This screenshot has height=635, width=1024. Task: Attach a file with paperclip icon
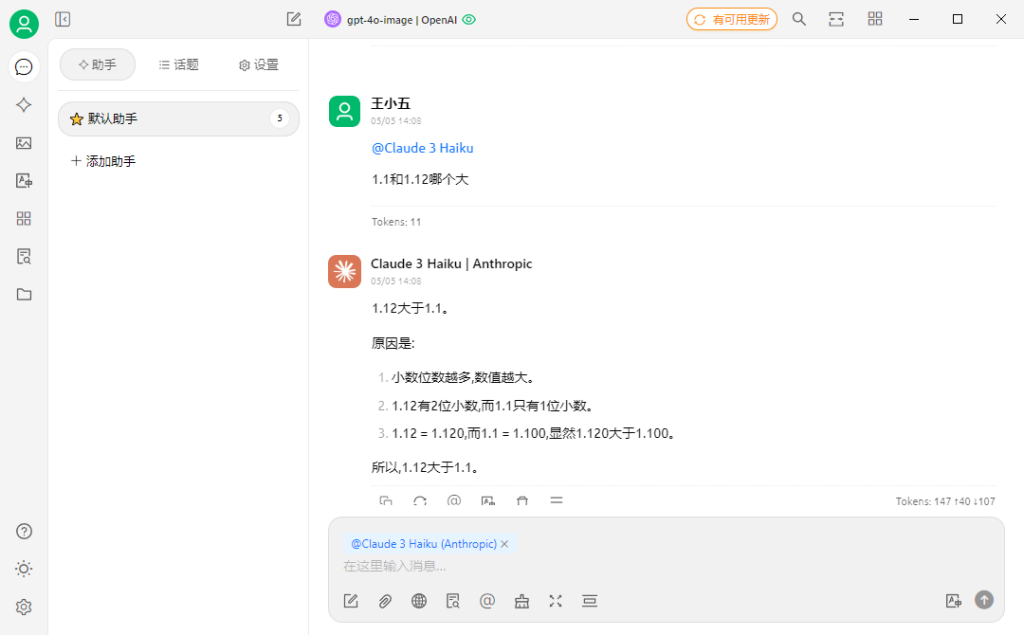[385, 601]
